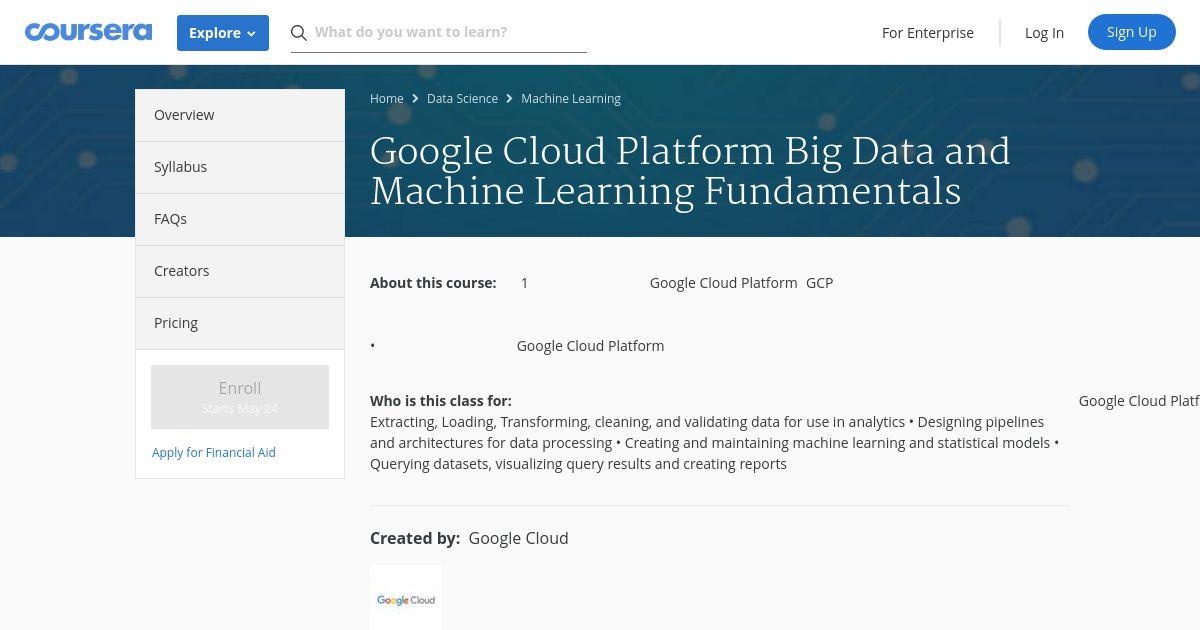Select the FAQs sidebar item
1200x630 pixels.
[240, 219]
